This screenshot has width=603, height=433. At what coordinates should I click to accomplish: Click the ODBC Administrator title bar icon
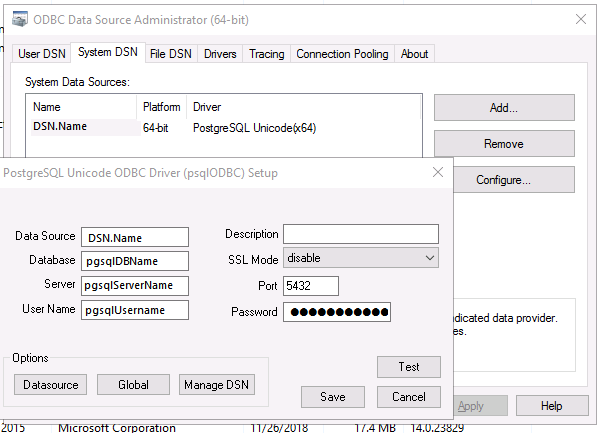19,18
